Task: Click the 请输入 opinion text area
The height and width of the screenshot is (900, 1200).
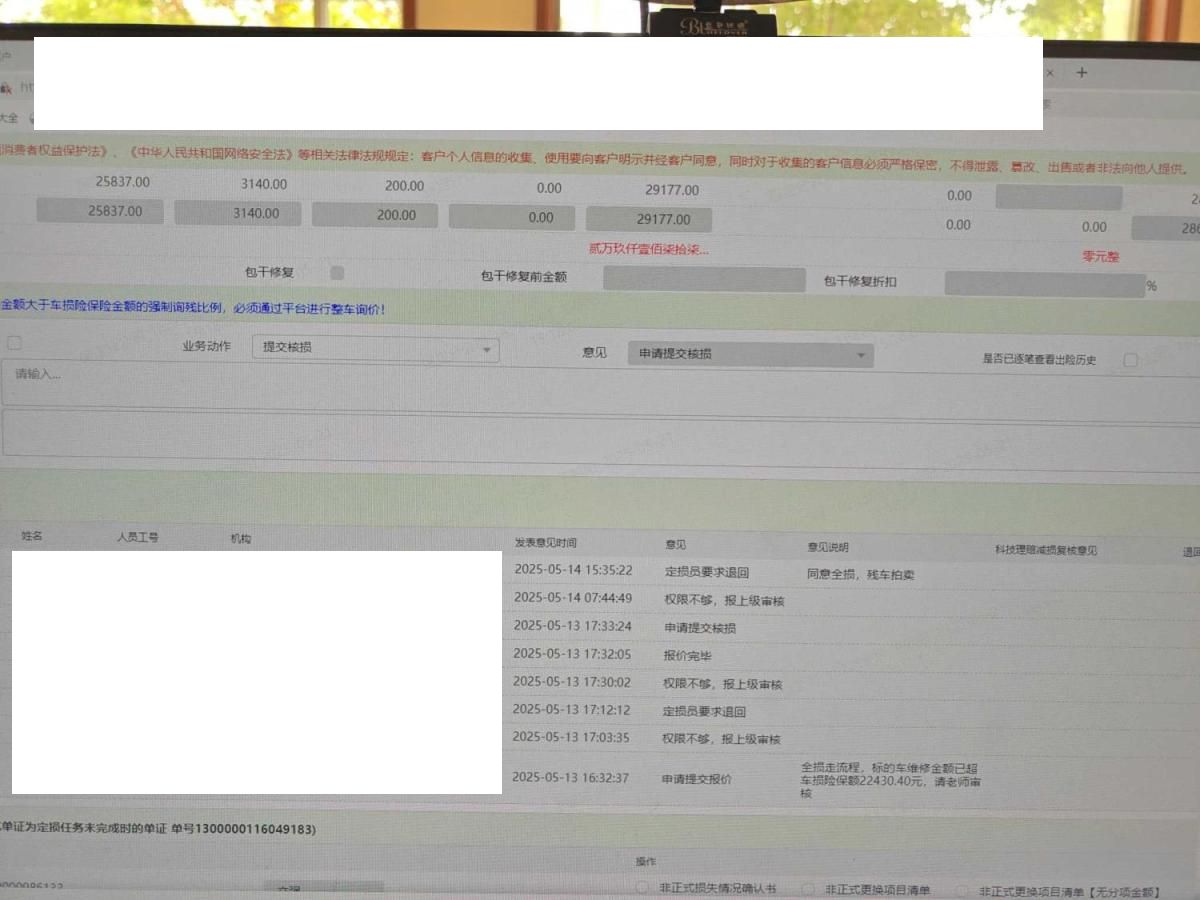Action: pyautogui.click(x=600, y=386)
